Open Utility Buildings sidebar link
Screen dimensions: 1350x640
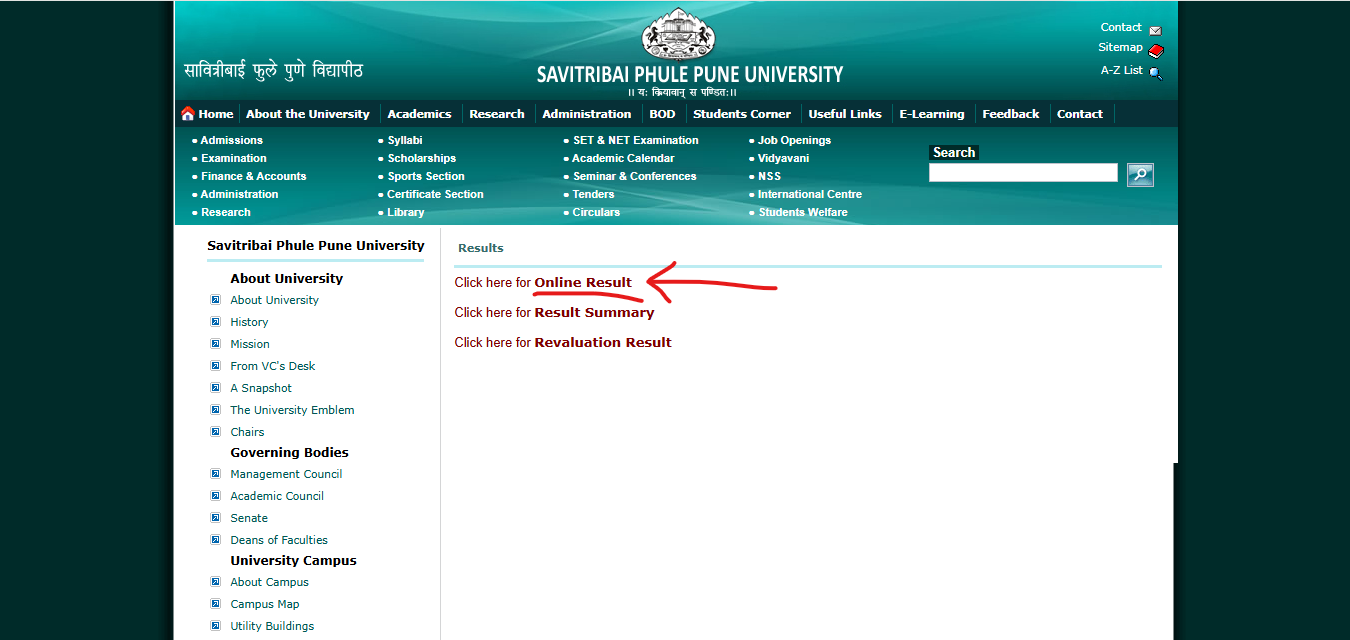point(272,626)
